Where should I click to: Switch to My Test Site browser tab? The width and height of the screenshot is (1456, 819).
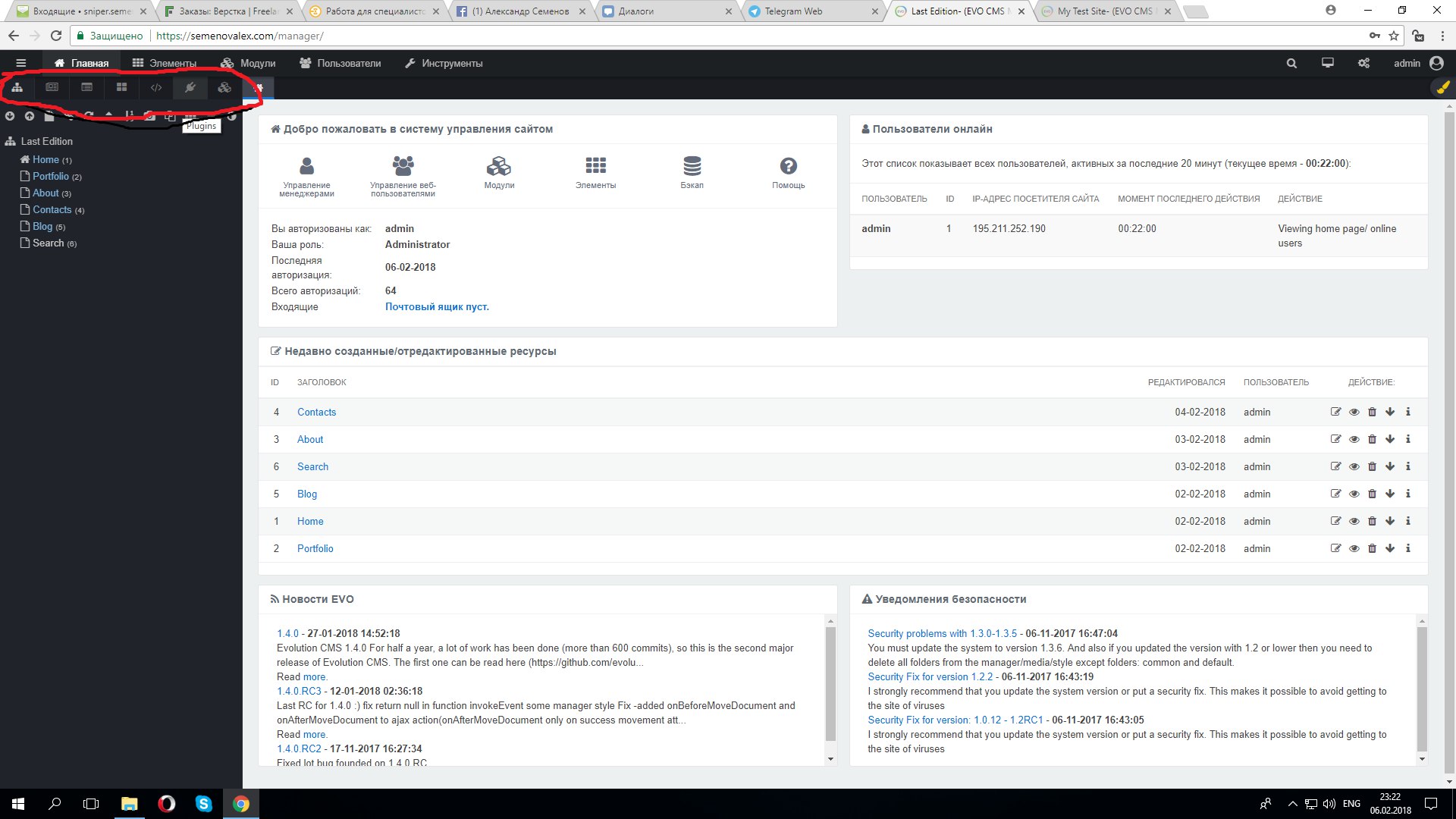[1104, 11]
